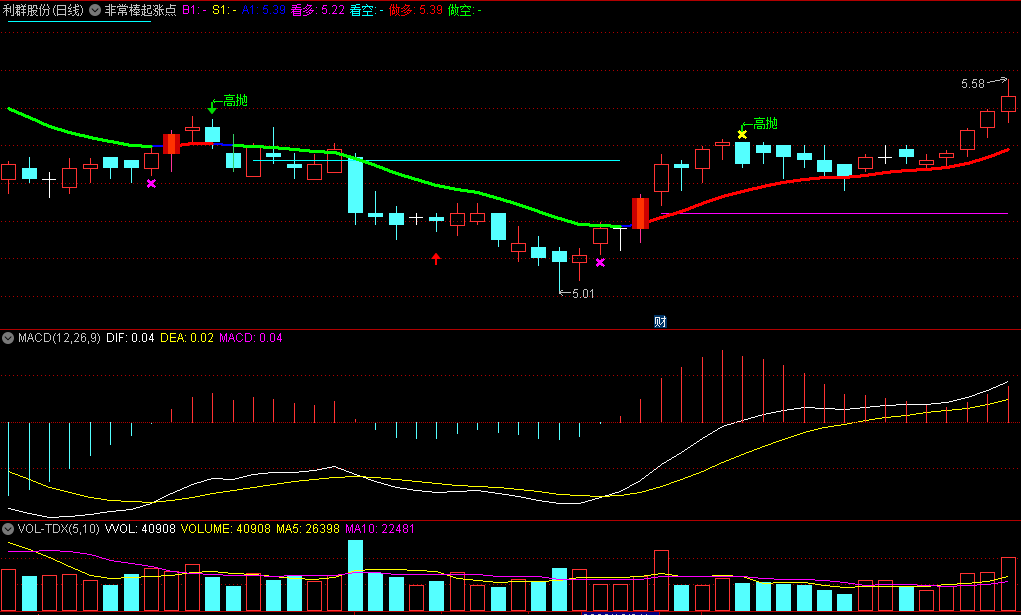
Task: Open the dropdown icon beside 非常棒起涨点
Action: tap(95, 10)
